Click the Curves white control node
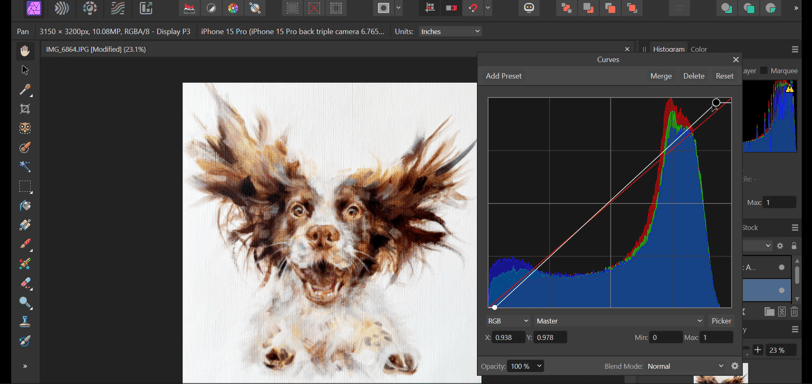Viewport: 812px width, 384px height. pos(716,102)
